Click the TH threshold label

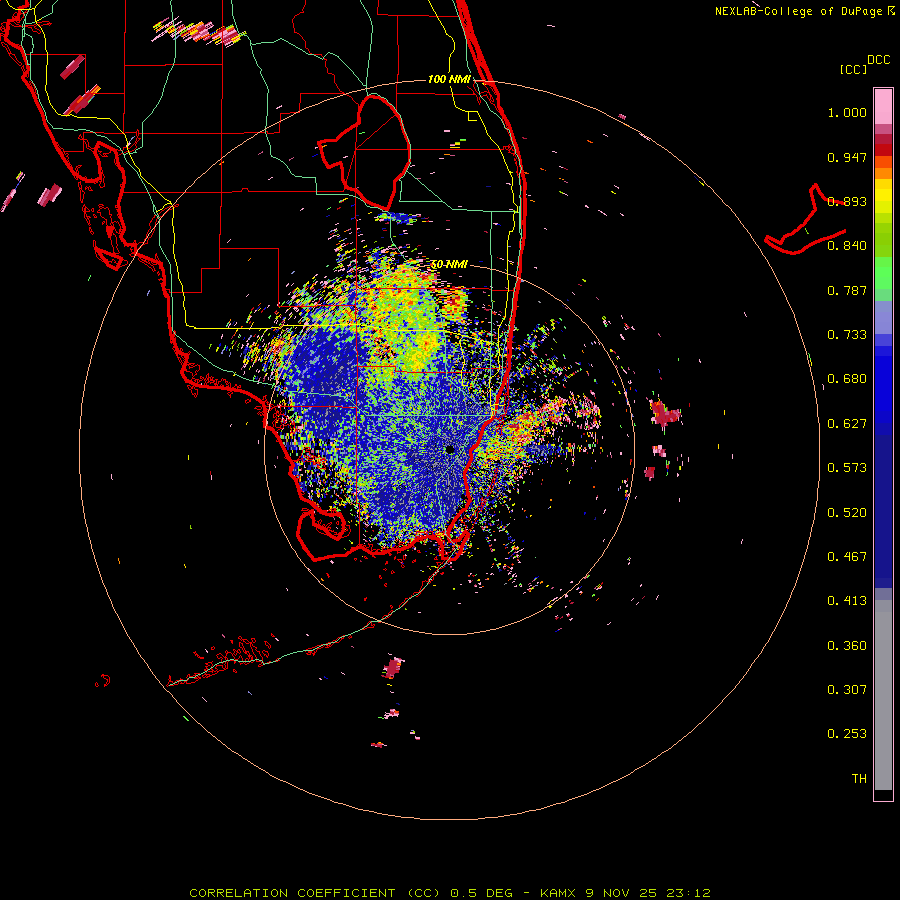point(859,779)
